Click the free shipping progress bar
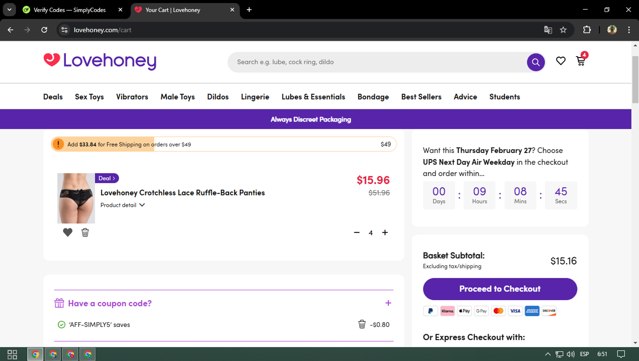Viewport: 639px width, 361px height. coord(224,144)
